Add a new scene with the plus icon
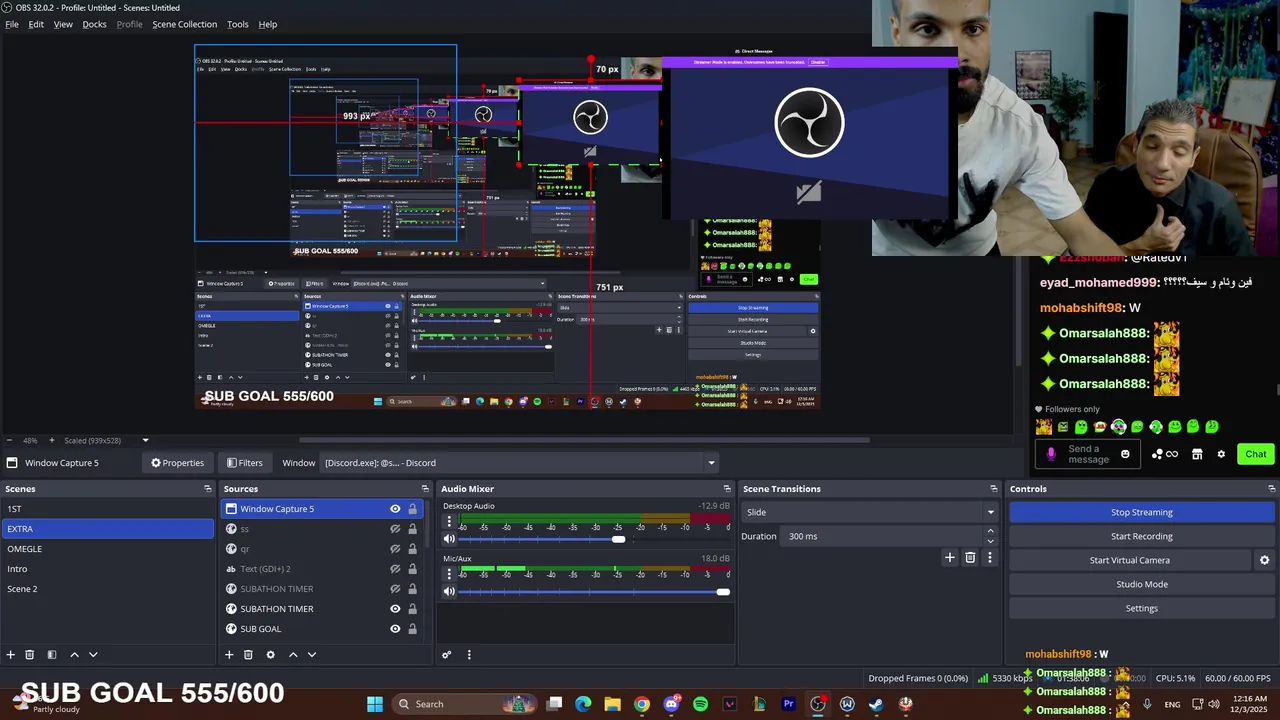This screenshot has width=1280, height=720. pos(11,655)
